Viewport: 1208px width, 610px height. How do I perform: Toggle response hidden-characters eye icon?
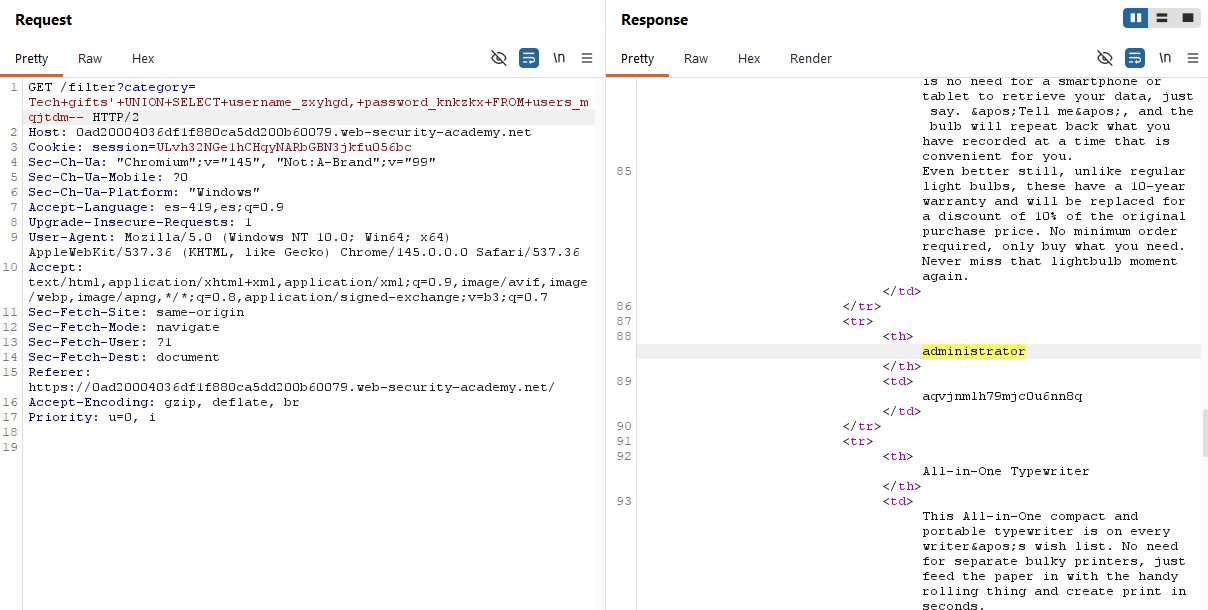[x=1105, y=58]
